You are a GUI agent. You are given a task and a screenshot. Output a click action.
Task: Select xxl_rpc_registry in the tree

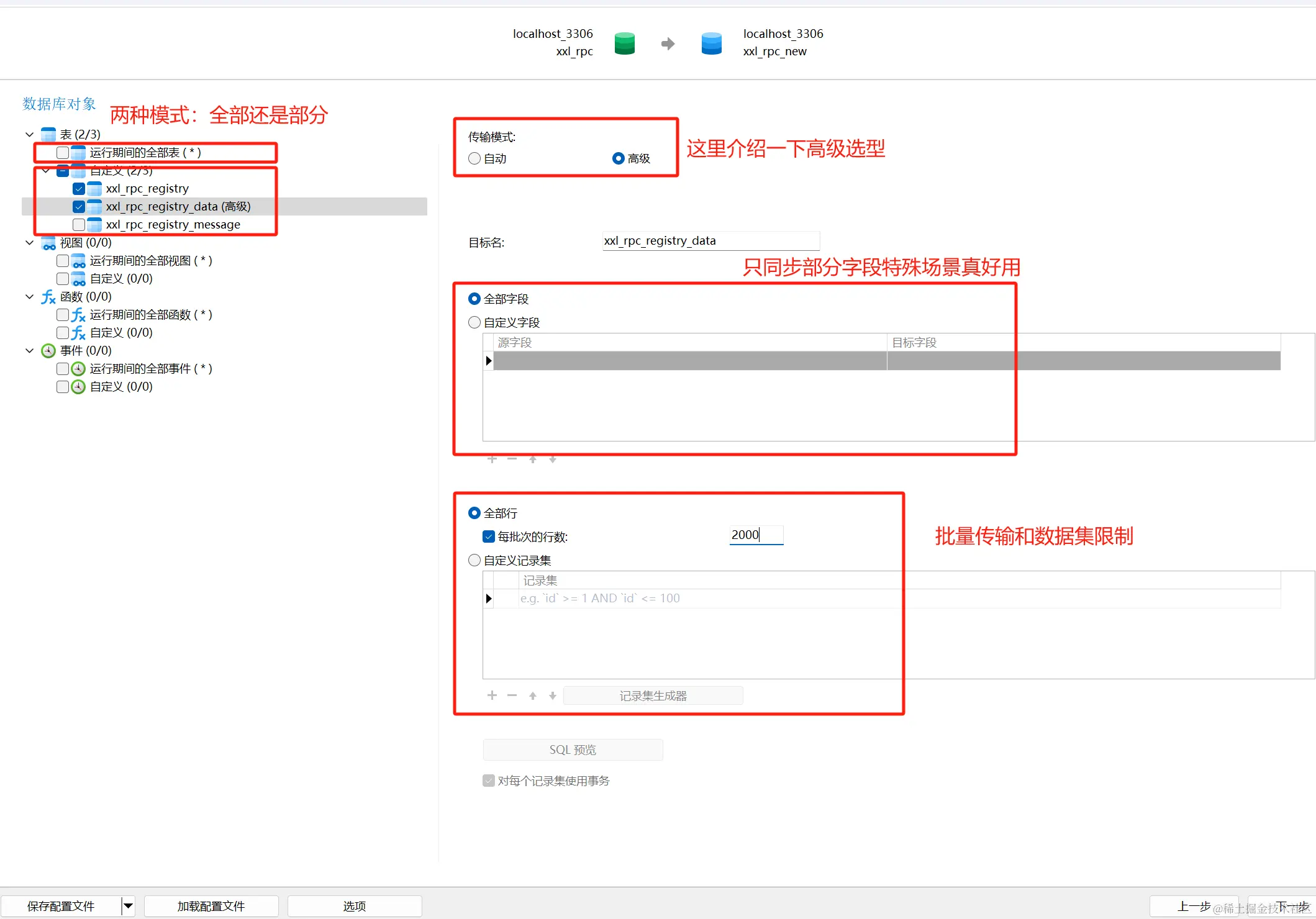coord(147,188)
